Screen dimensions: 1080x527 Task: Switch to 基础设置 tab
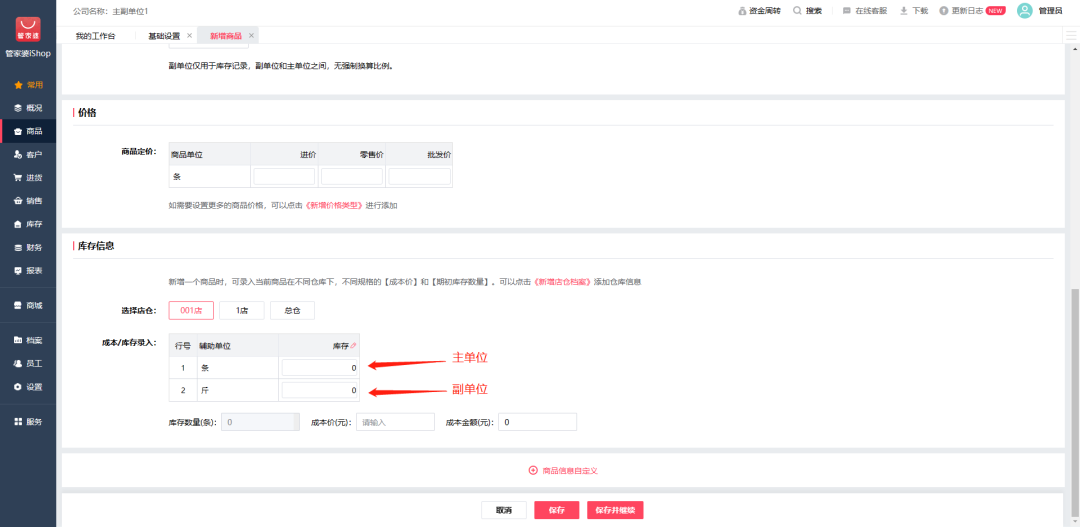(164, 36)
